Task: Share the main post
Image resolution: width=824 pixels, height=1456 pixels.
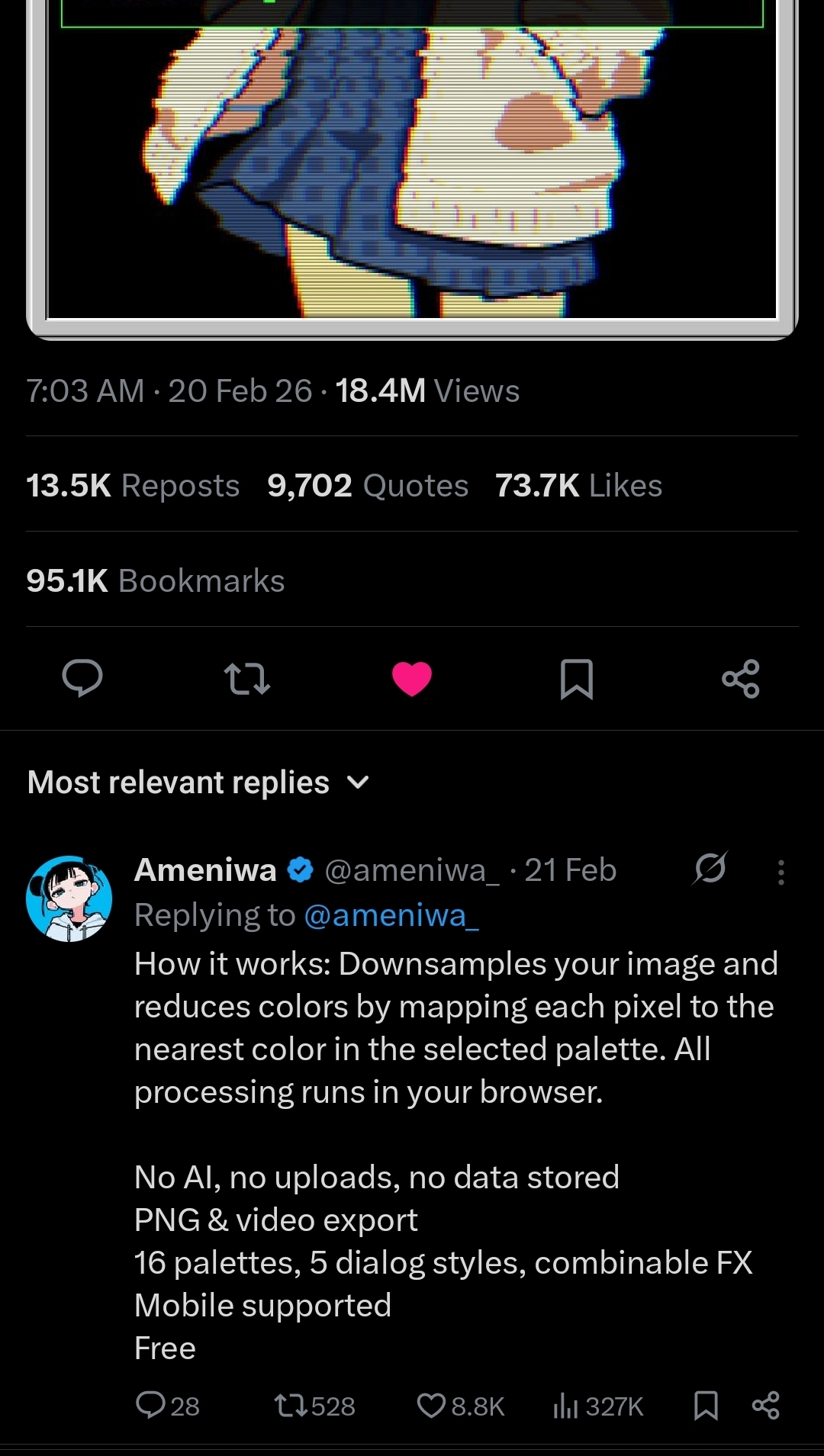Action: 741,678
